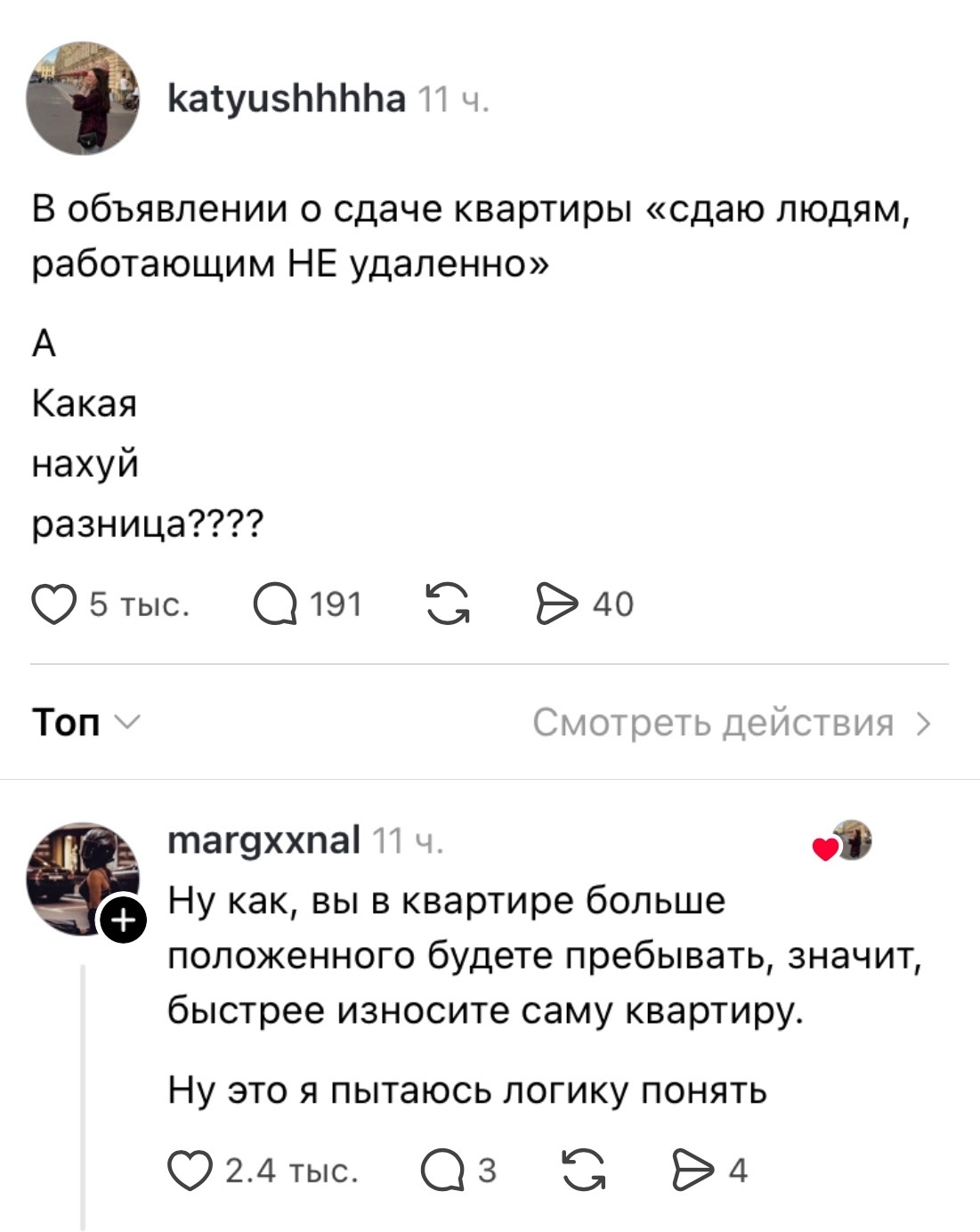Expand the chevron next to Топ
The height and width of the screenshot is (1232, 980).
click(127, 723)
